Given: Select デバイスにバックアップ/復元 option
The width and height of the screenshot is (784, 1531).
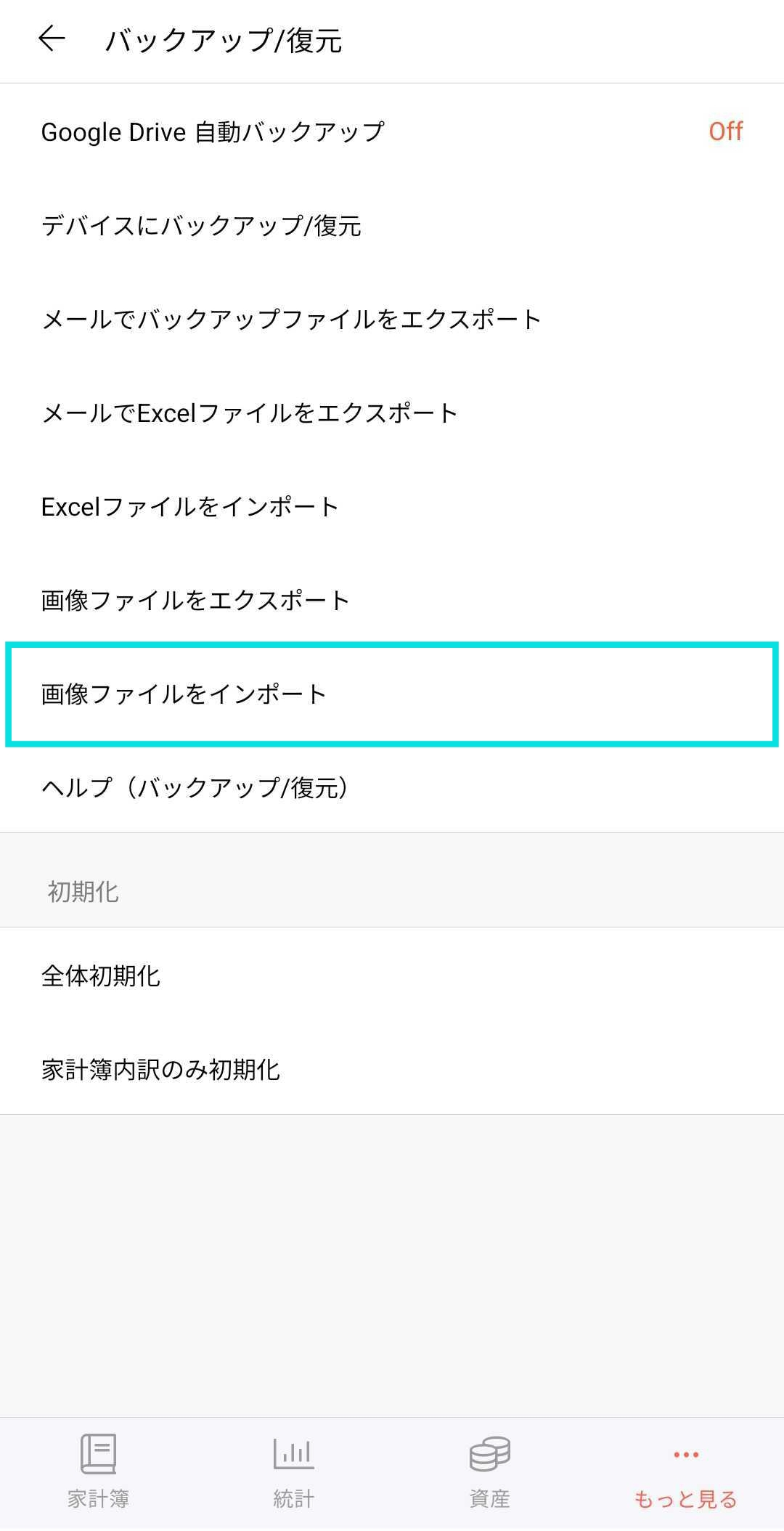Looking at the screenshot, I should pyautogui.click(x=201, y=226).
